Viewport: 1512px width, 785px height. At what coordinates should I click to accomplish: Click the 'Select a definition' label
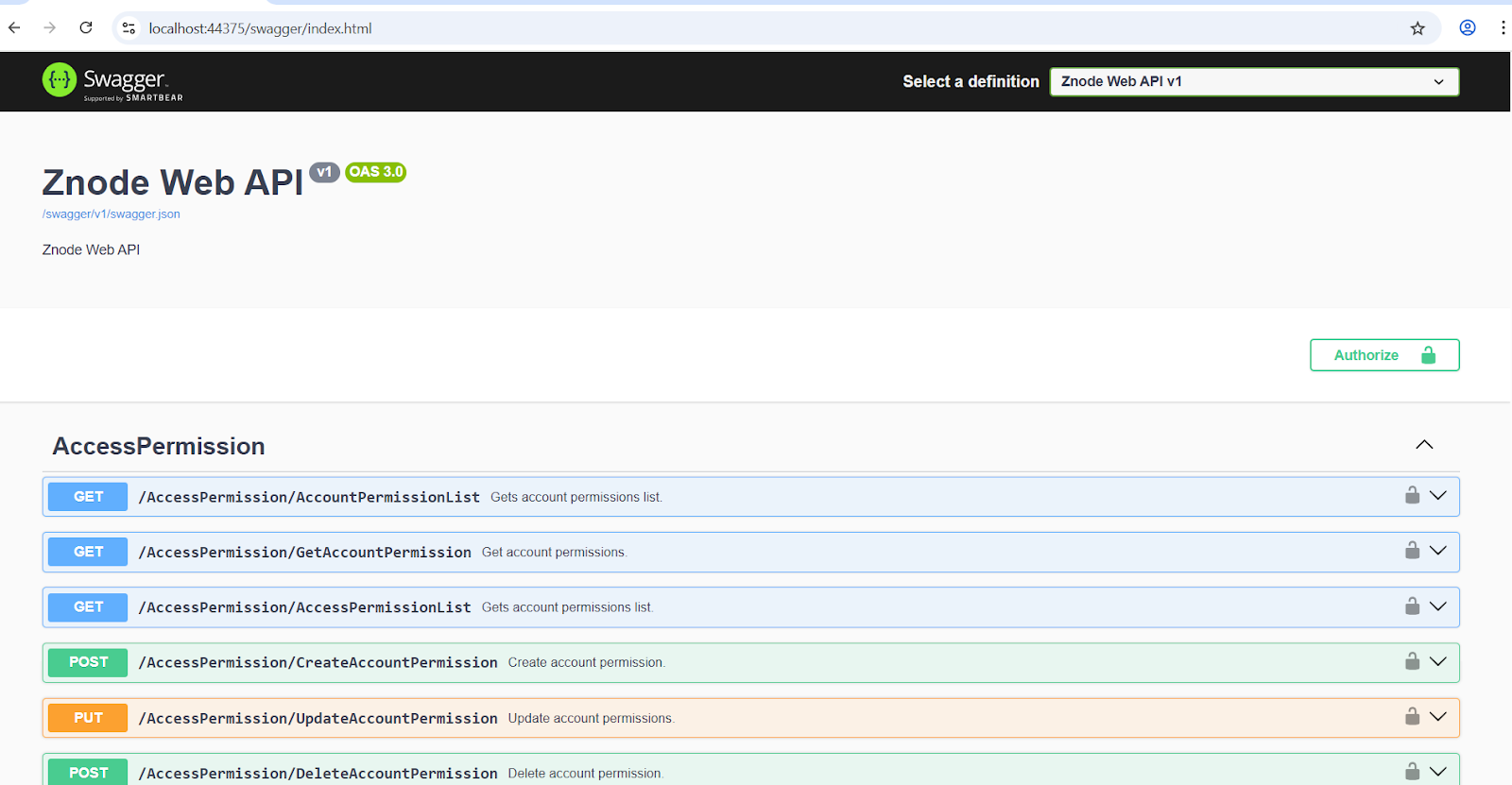[x=971, y=81]
